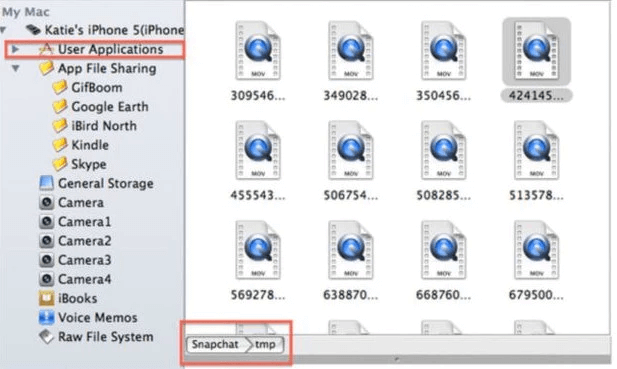Select the Google Earth label
617x369 pixels.
click(x=110, y=107)
